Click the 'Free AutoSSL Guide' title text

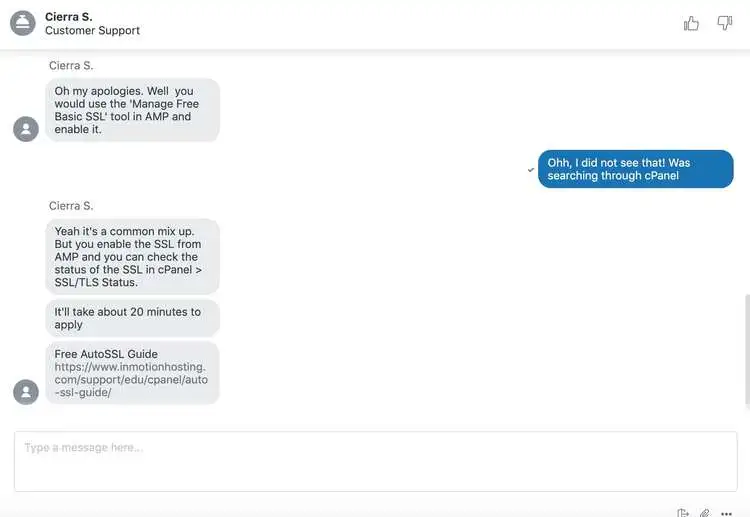(x=106, y=354)
